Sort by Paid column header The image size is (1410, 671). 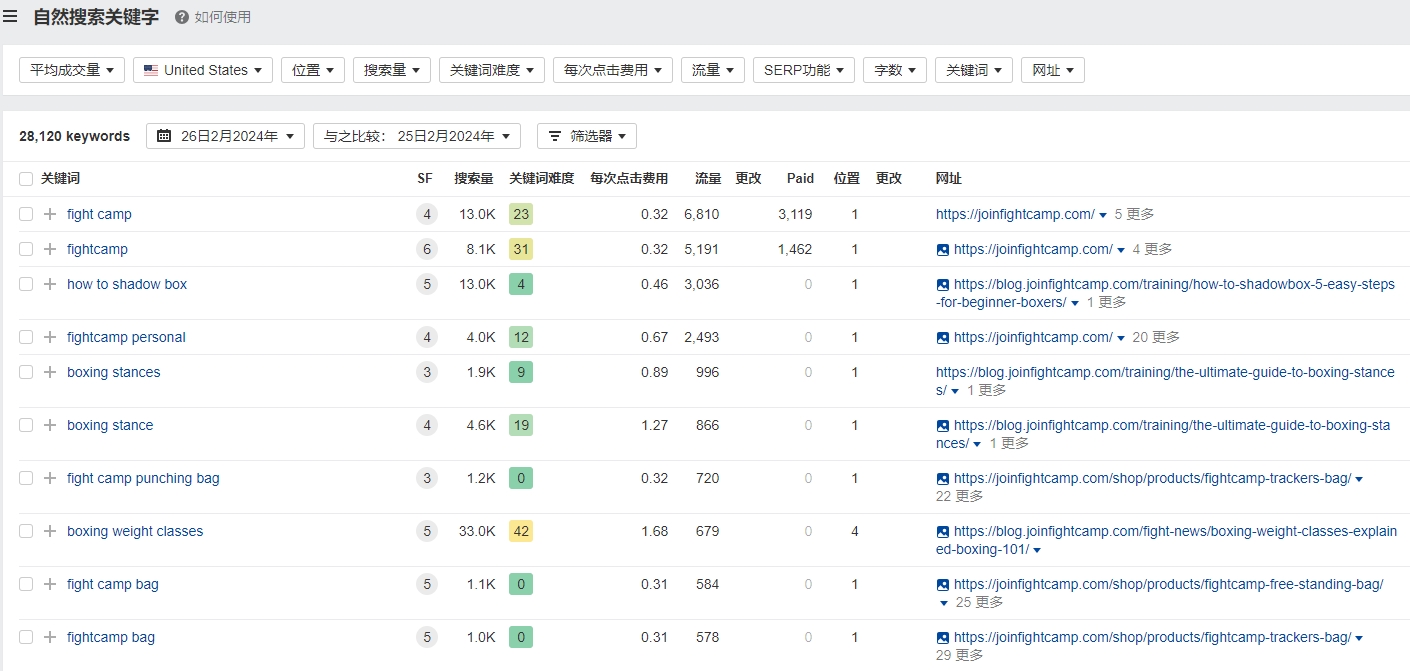point(800,179)
